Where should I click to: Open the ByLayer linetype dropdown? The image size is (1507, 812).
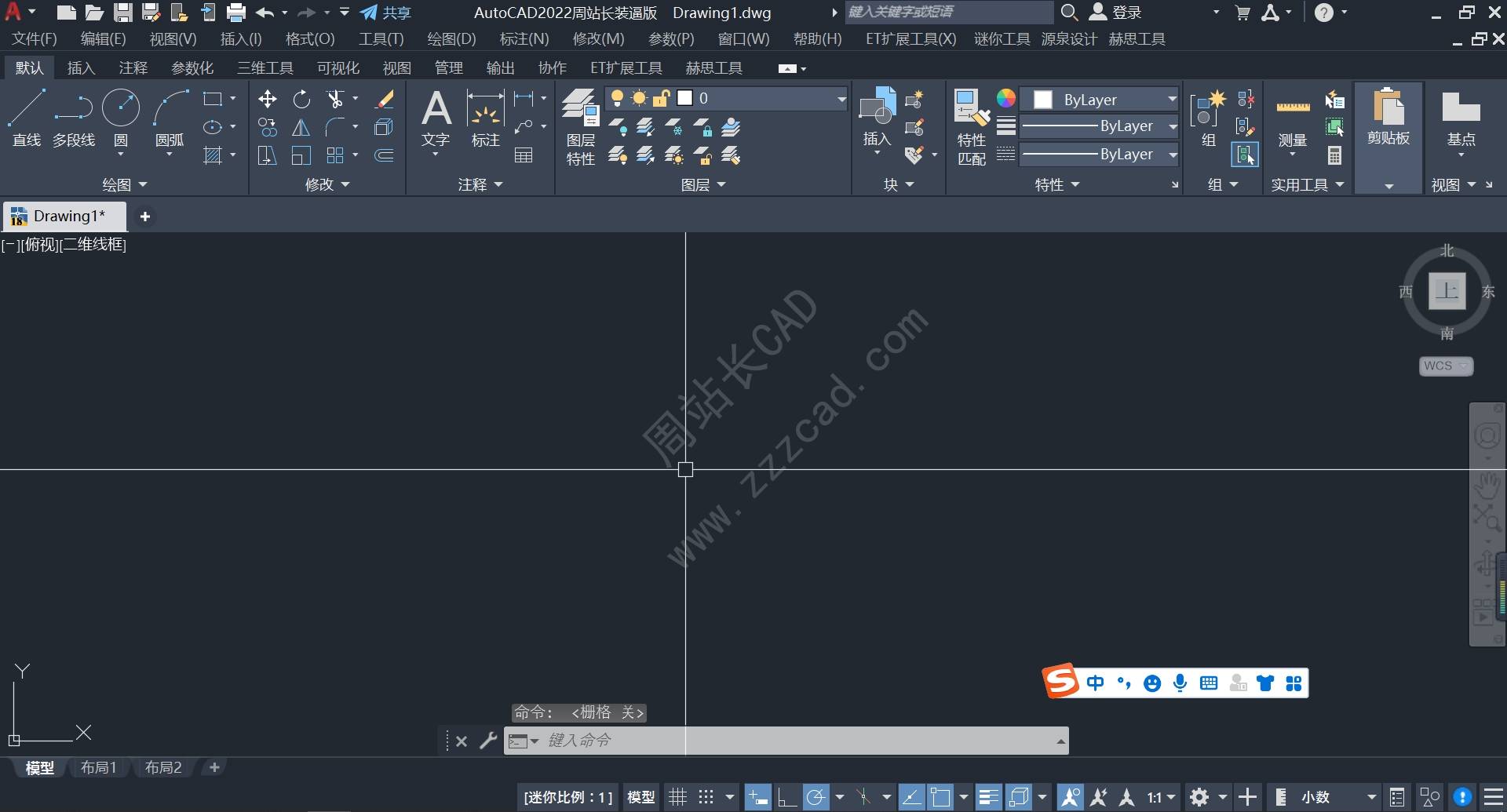(x=1173, y=155)
